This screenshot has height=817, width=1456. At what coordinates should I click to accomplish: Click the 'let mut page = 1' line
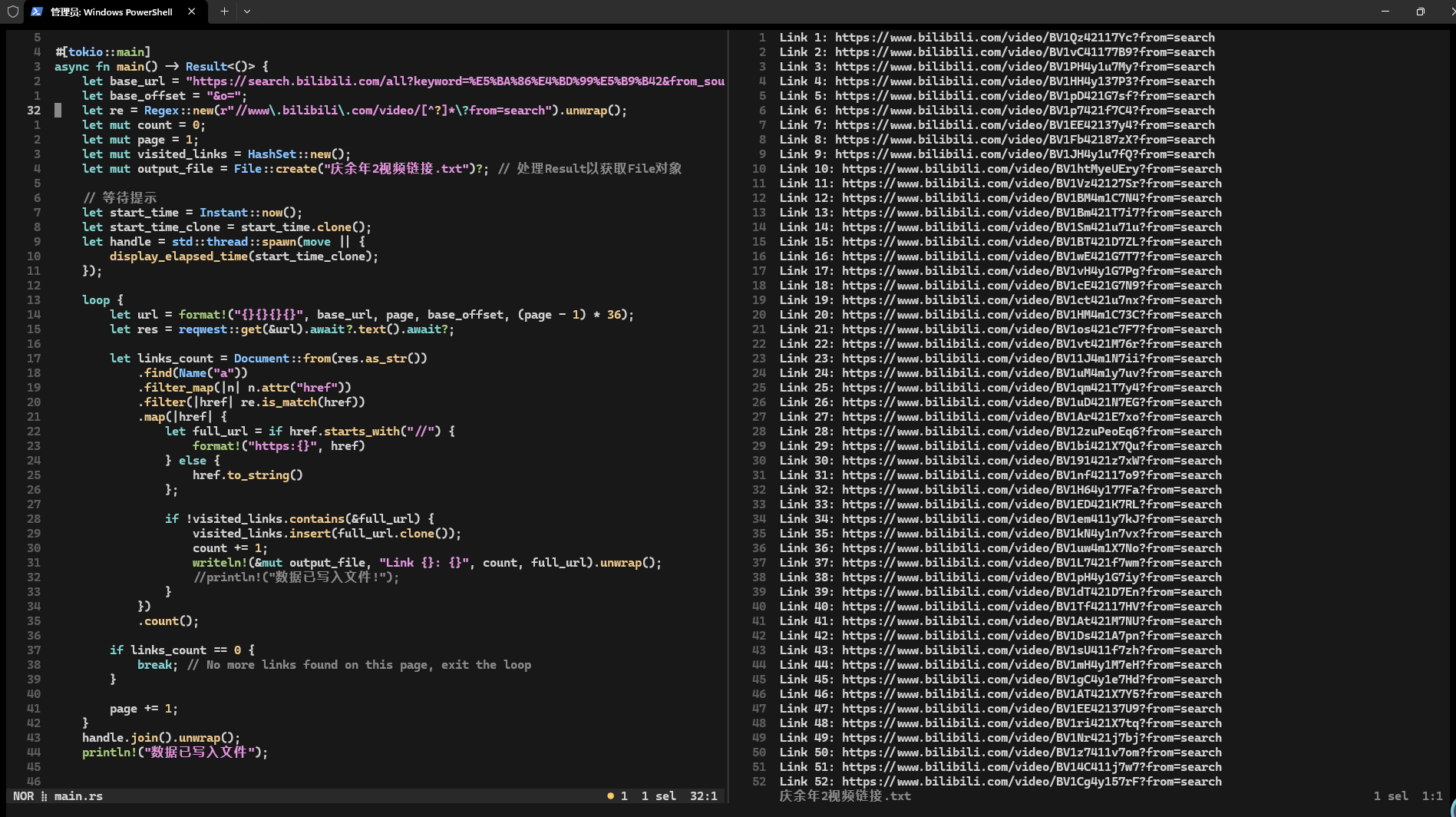tap(140, 140)
